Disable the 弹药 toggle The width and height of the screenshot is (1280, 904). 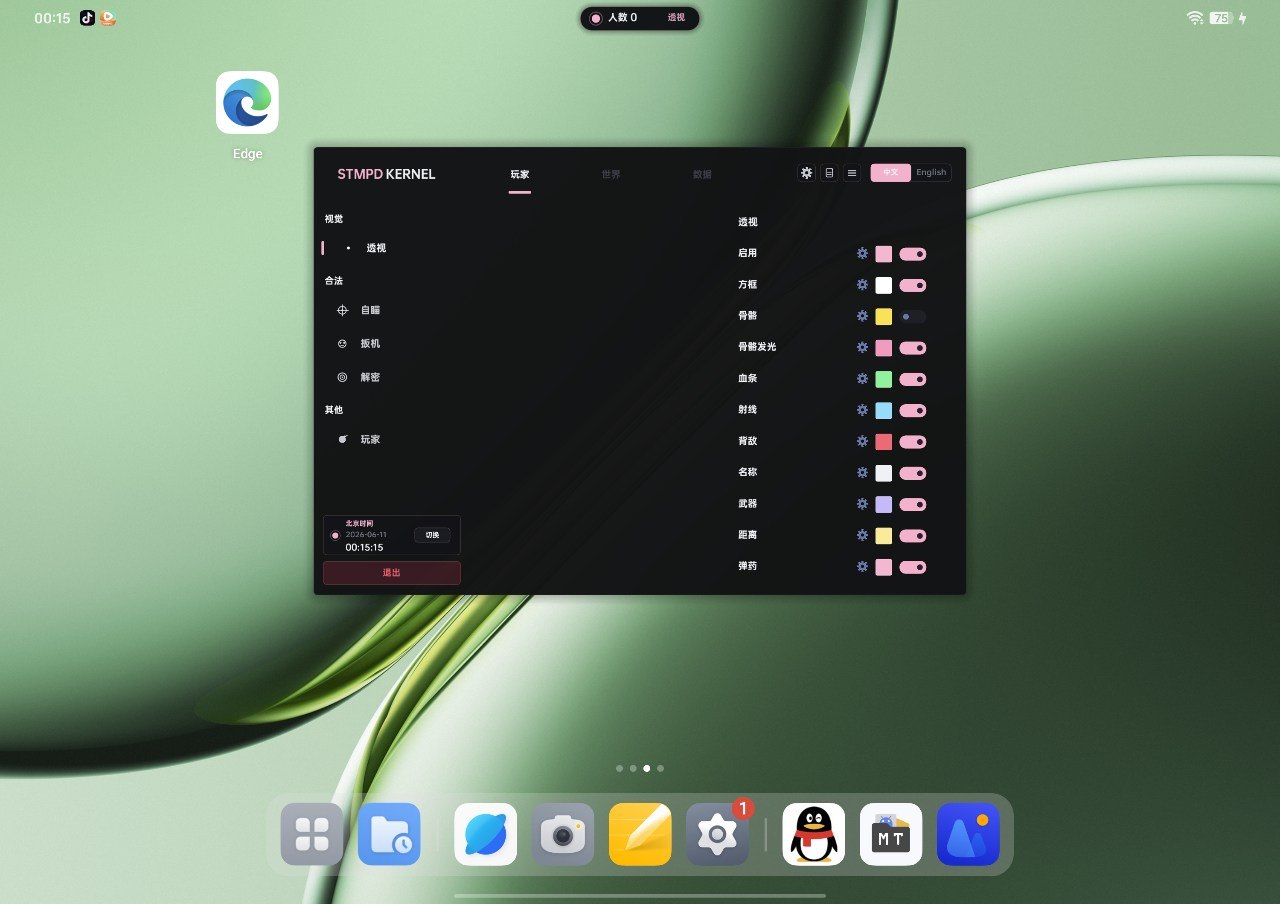pyautogui.click(x=913, y=567)
